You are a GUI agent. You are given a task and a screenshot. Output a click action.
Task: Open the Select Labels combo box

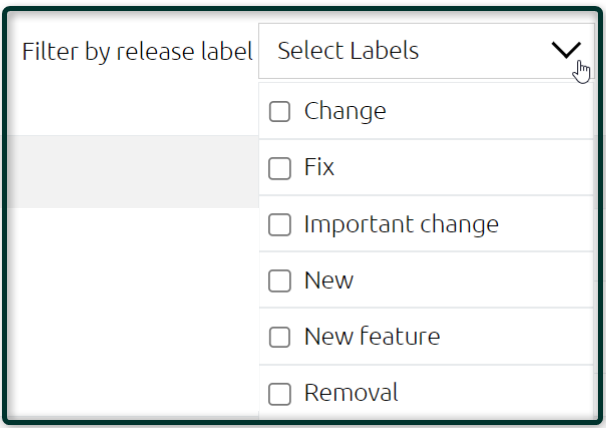(x=426, y=51)
